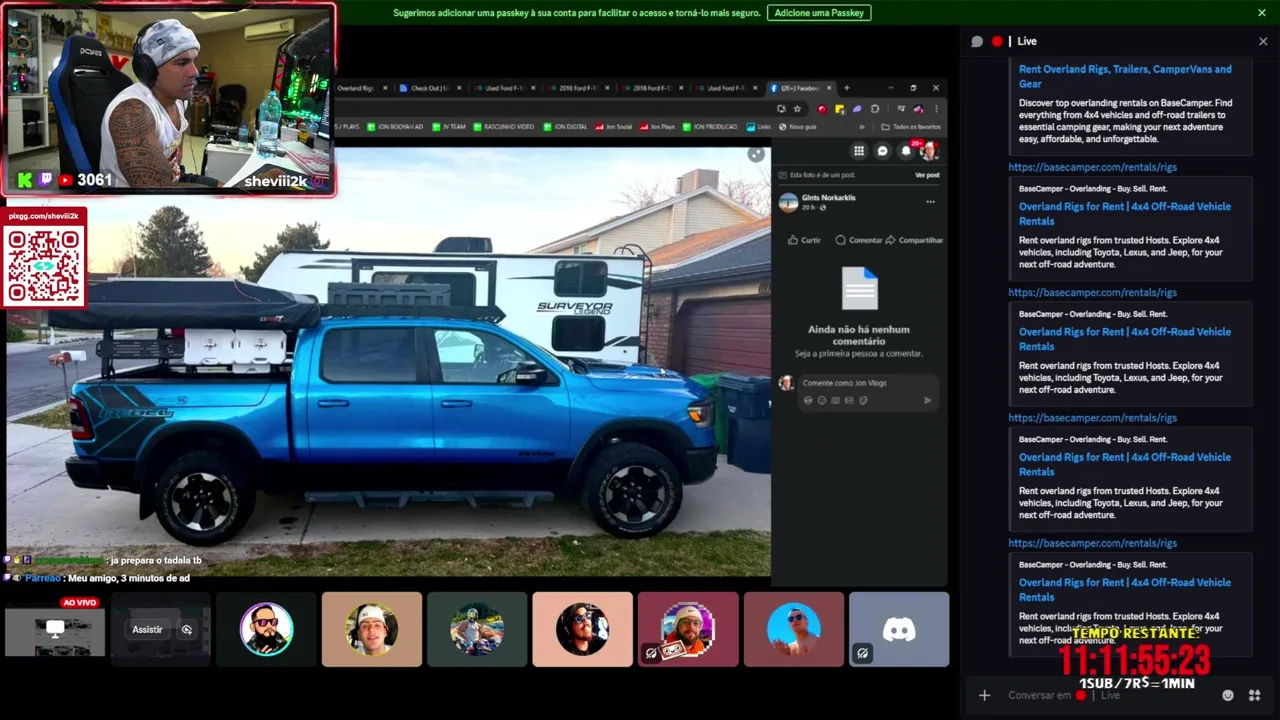Select the Discord logo participant tile
This screenshot has height=720, width=1280.
(x=899, y=629)
